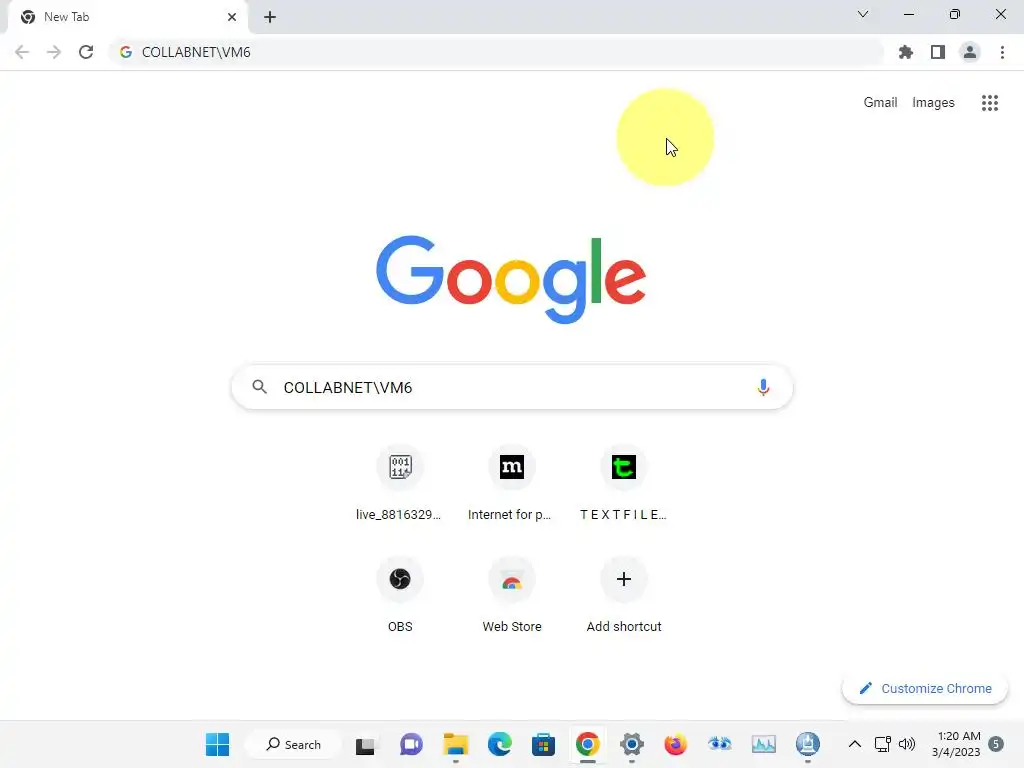This screenshot has height=768, width=1024.
Task: Open the last round app icon in the taskbar
Action: (x=808, y=744)
